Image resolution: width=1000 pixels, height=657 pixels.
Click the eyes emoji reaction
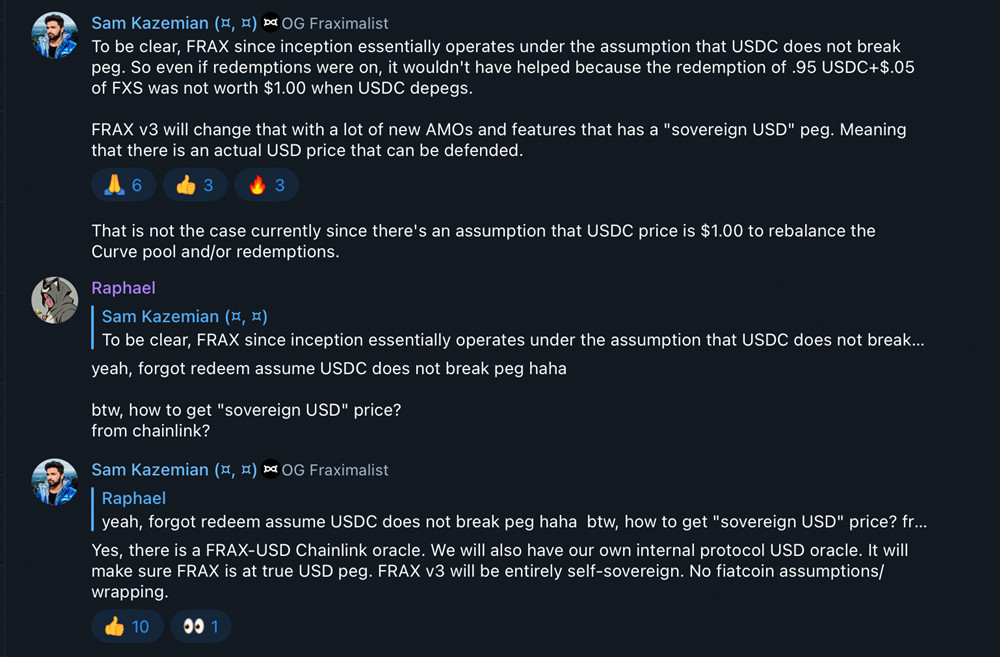193,625
